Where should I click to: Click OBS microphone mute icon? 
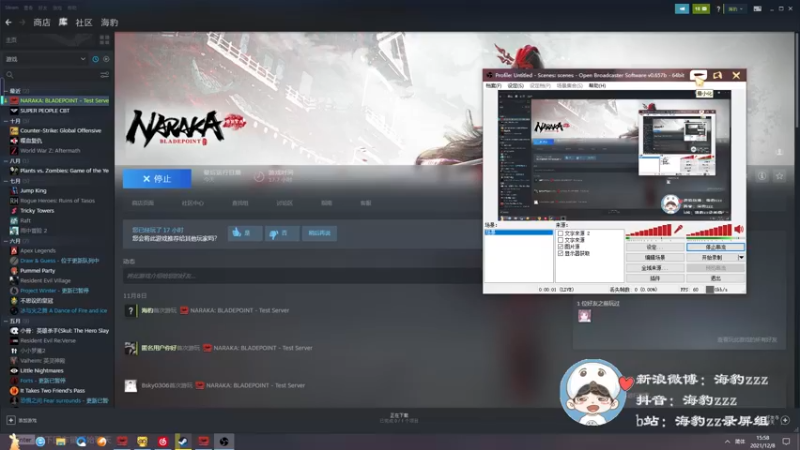click(x=679, y=230)
